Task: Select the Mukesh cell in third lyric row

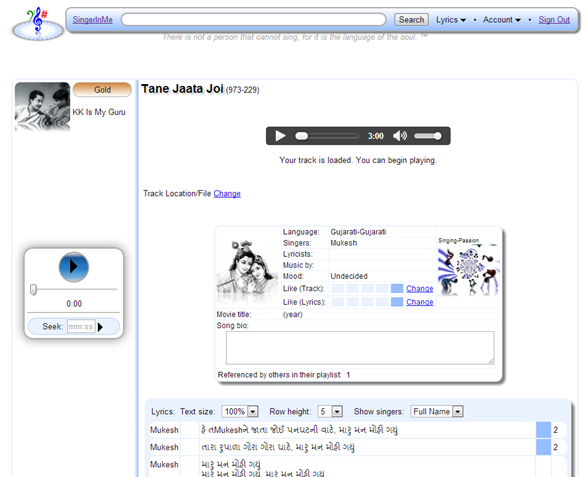Action: (164, 465)
